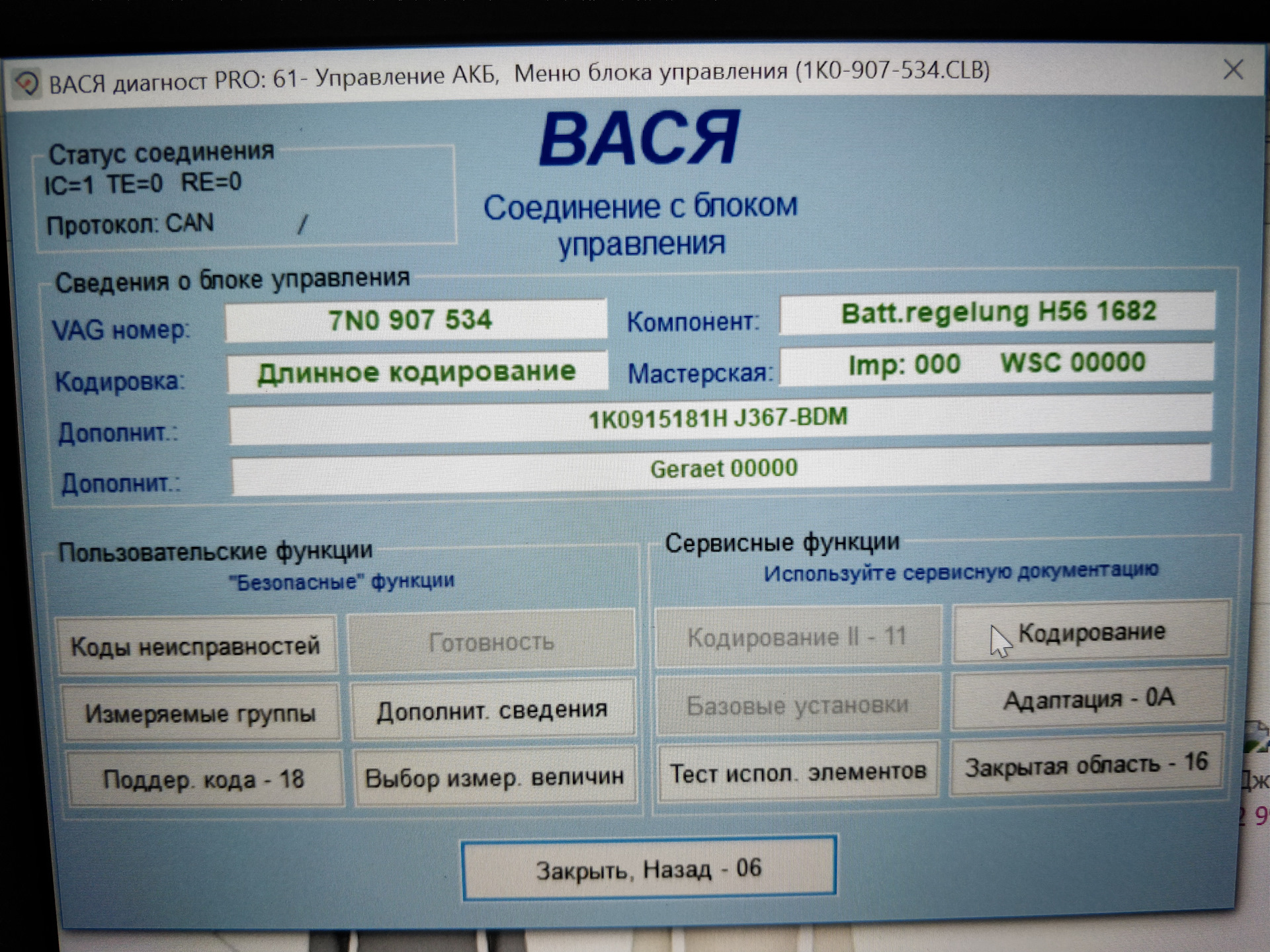Click the Сведения о блоке управления group label
Screen dimensions: 1270x952
point(232,280)
